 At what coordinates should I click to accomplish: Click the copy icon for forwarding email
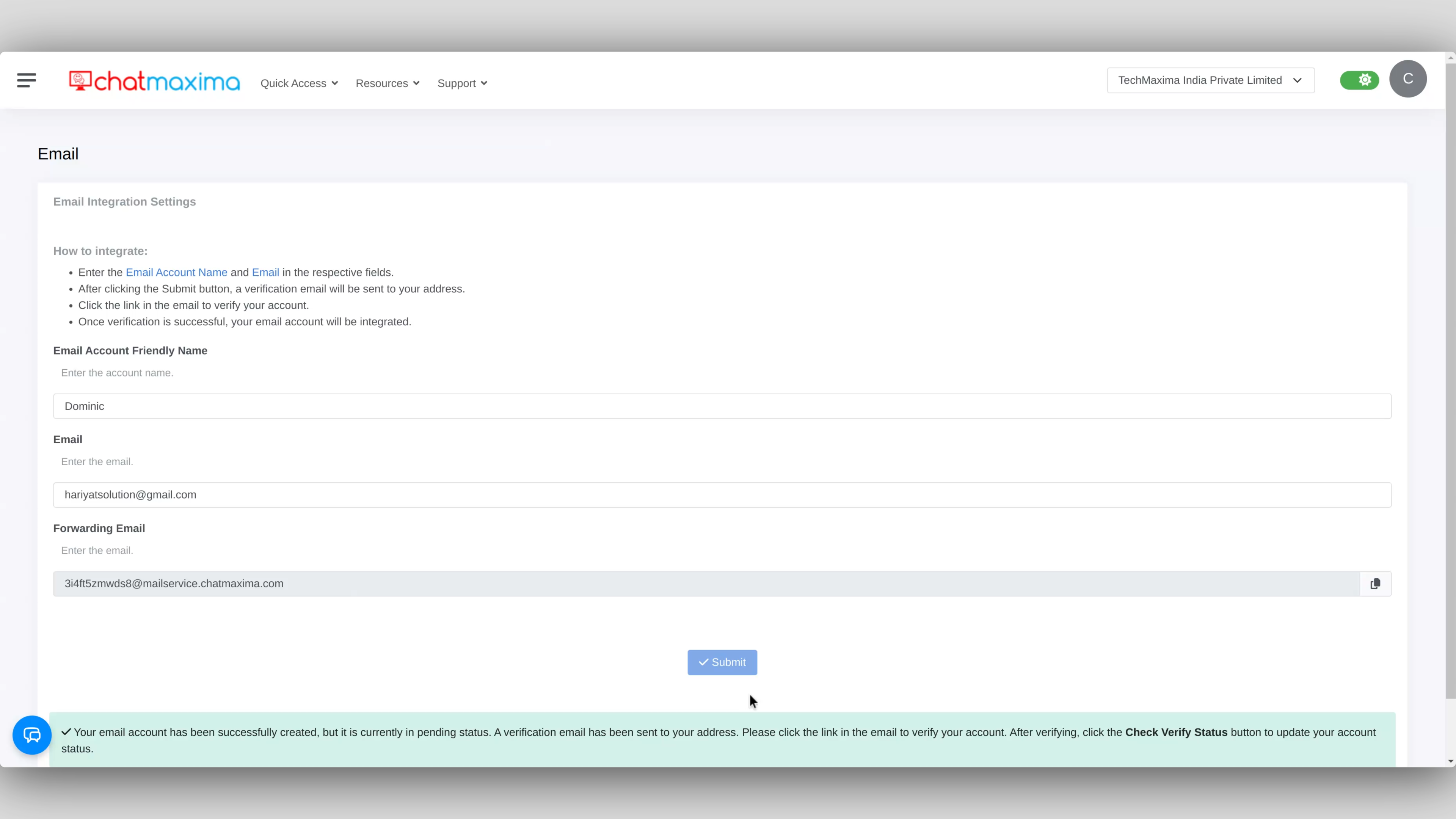pyautogui.click(x=1375, y=583)
